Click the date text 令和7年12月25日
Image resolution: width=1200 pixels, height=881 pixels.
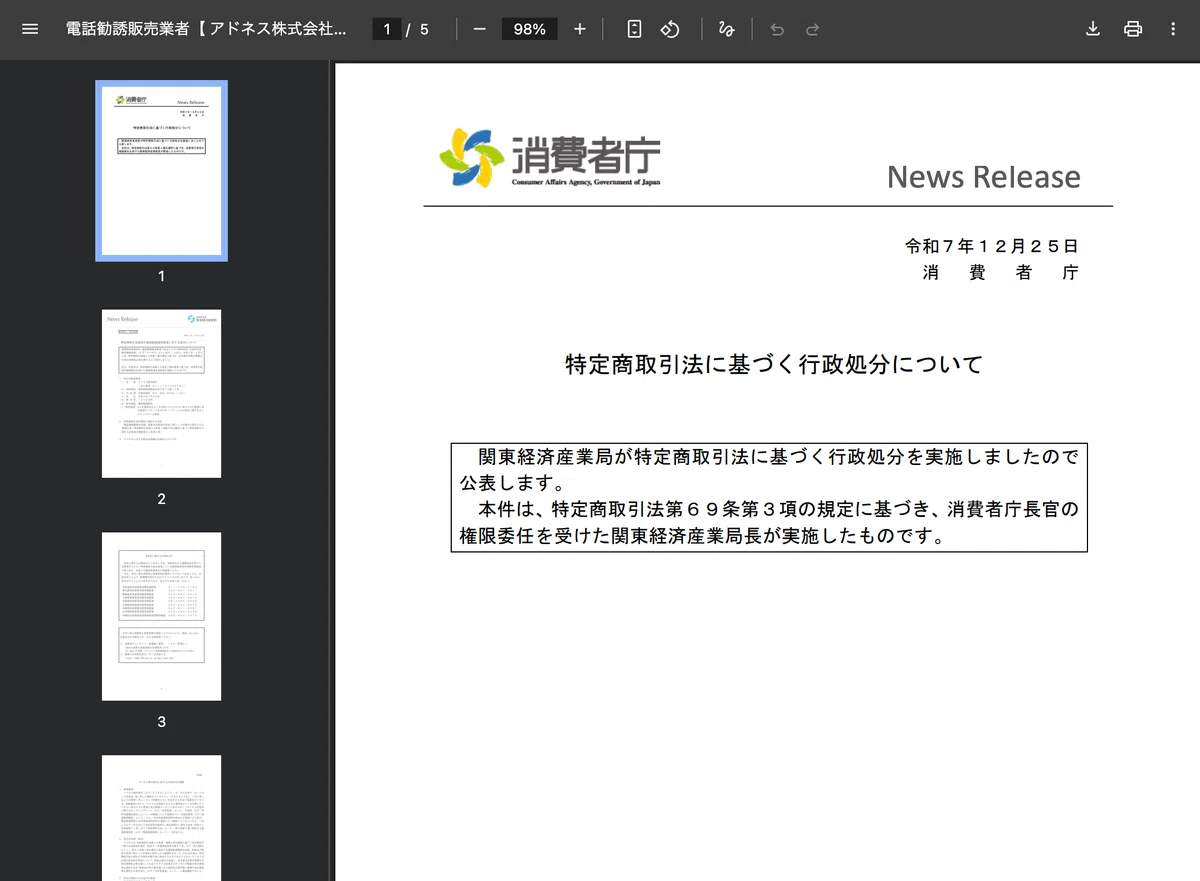click(991, 246)
